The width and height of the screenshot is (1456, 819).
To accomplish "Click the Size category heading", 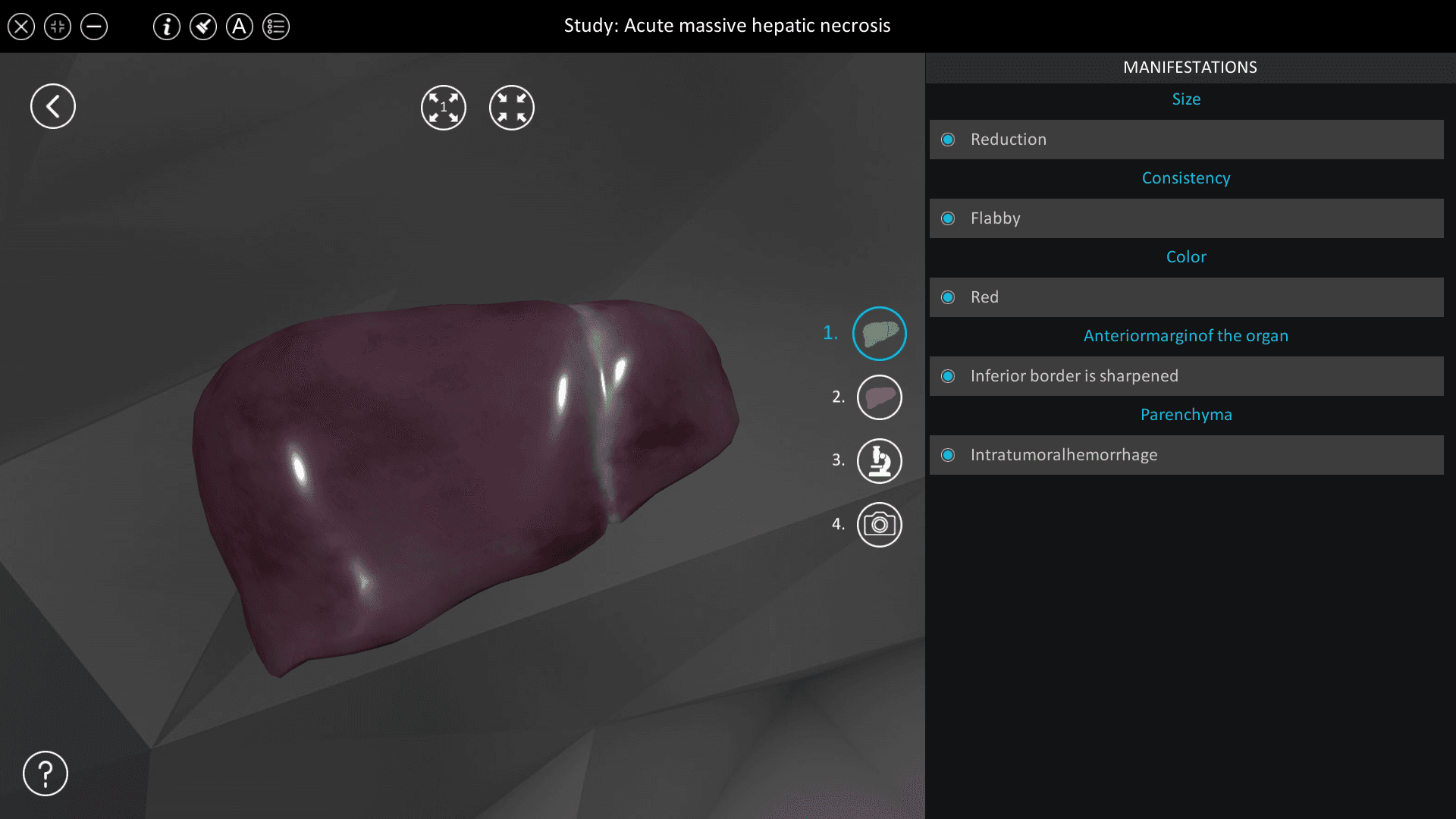I will coord(1186,99).
